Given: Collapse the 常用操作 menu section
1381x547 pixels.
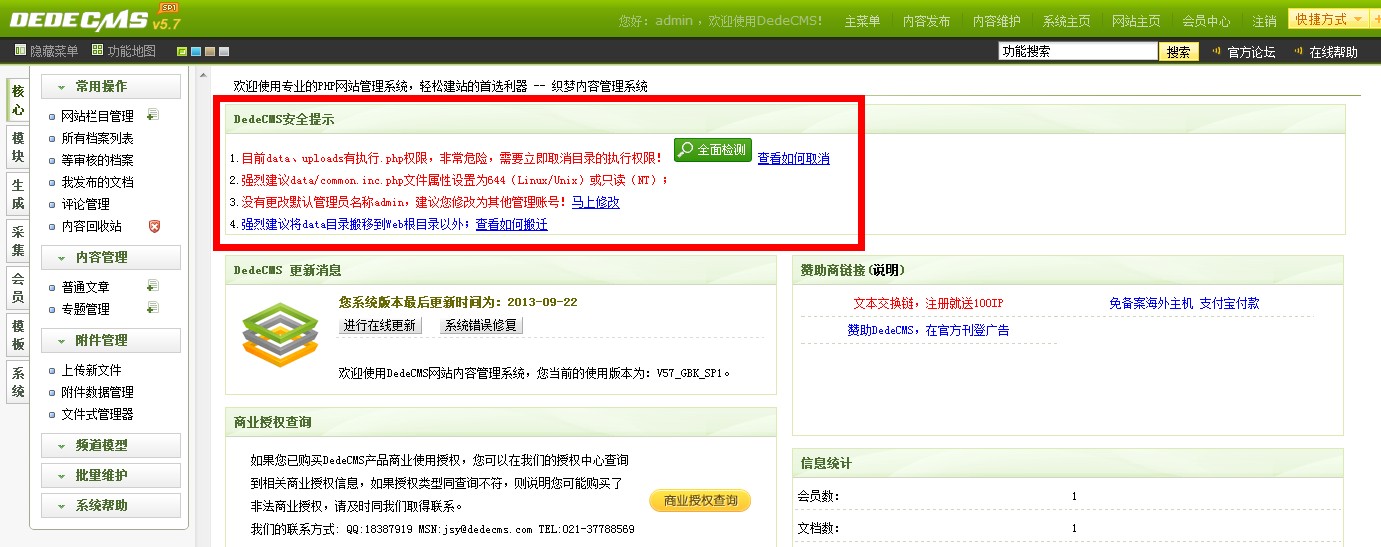Looking at the screenshot, I should [111, 87].
